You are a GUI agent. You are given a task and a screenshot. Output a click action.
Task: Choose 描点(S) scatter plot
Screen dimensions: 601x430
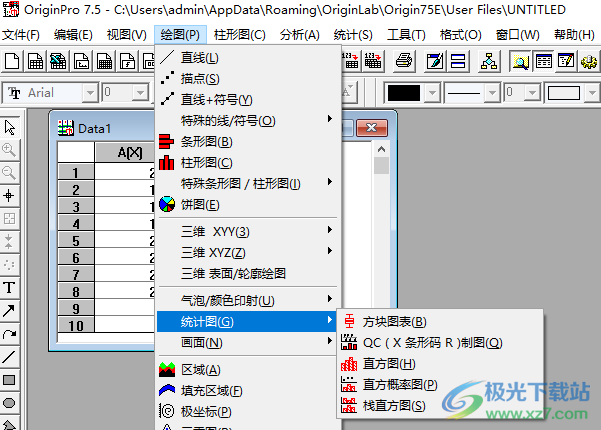(247, 79)
